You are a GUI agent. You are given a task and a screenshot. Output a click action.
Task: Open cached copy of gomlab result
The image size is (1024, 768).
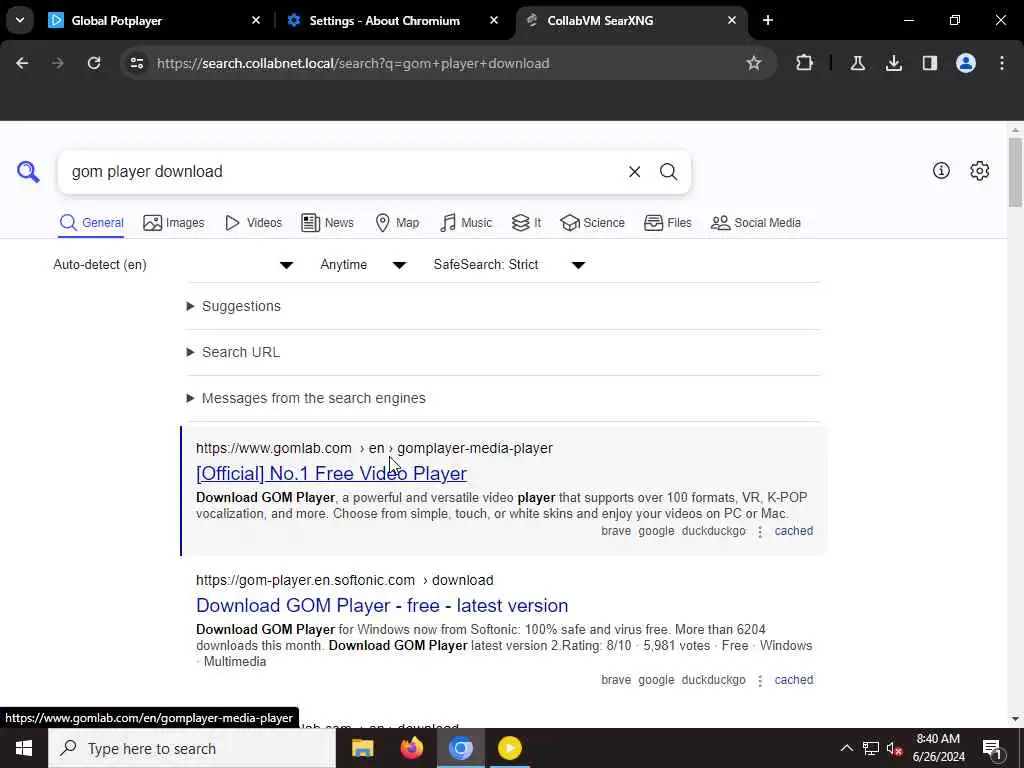tap(793, 531)
